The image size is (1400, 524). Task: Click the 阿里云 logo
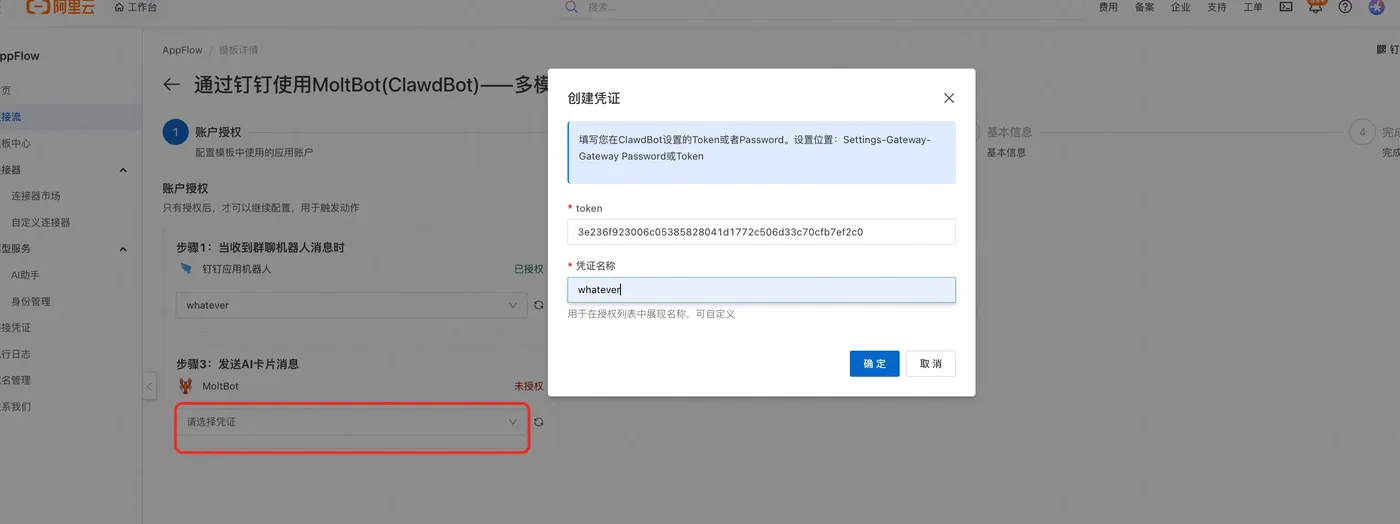[59, 7]
